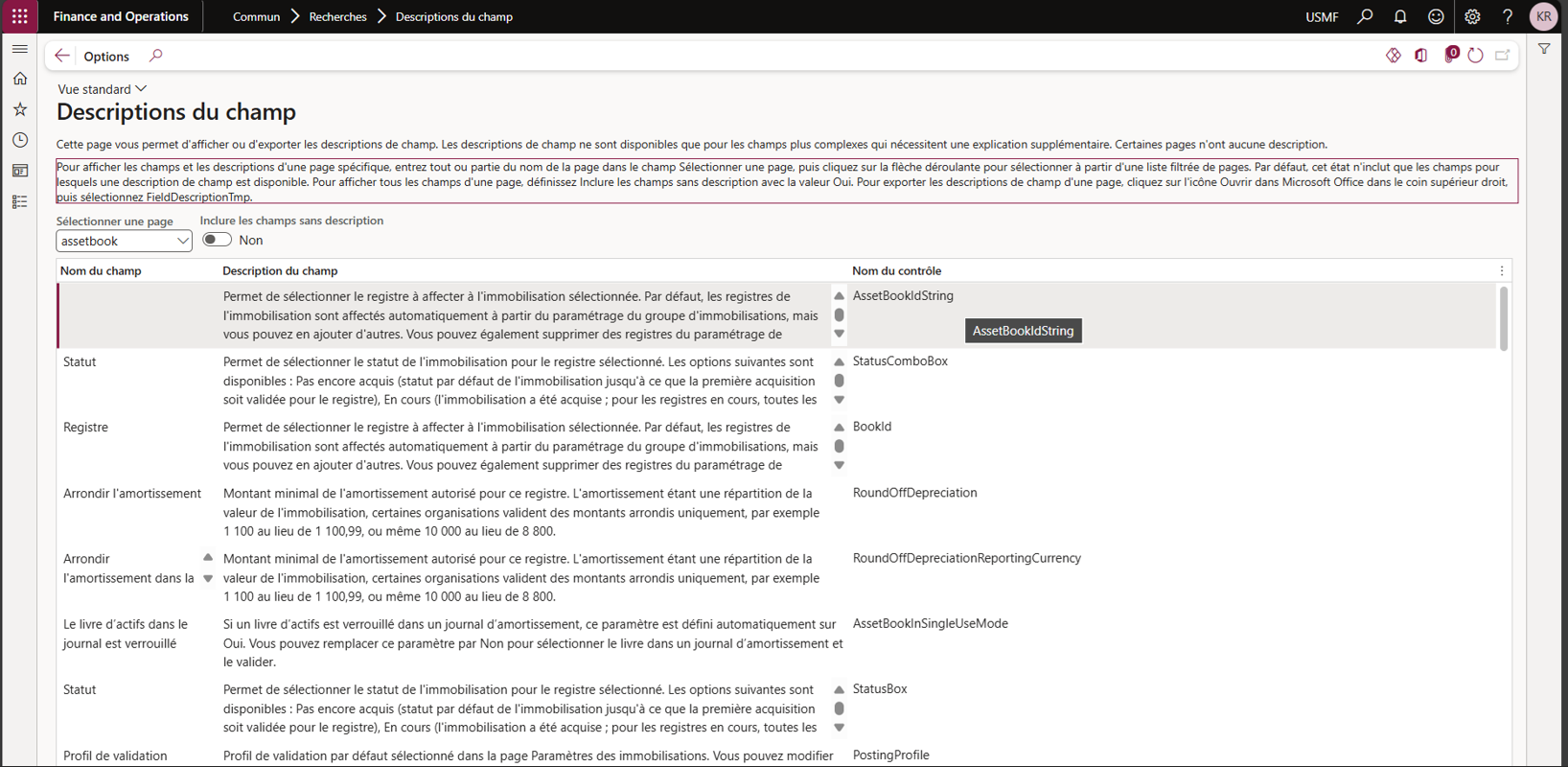Click the feedback smiley icon

[x=1436, y=16]
